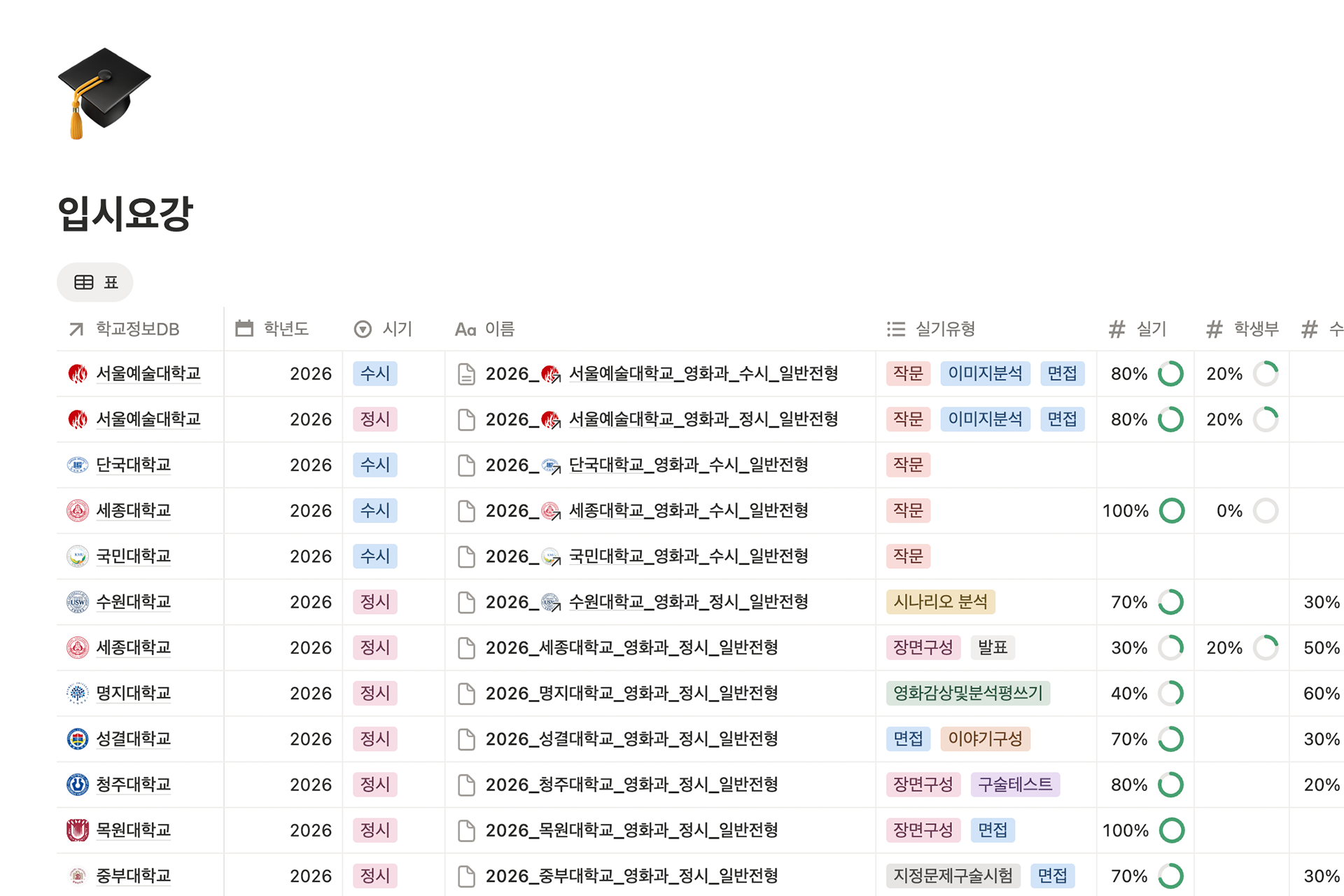Click the 시기 column header
The image size is (1344, 896).
click(x=383, y=329)
